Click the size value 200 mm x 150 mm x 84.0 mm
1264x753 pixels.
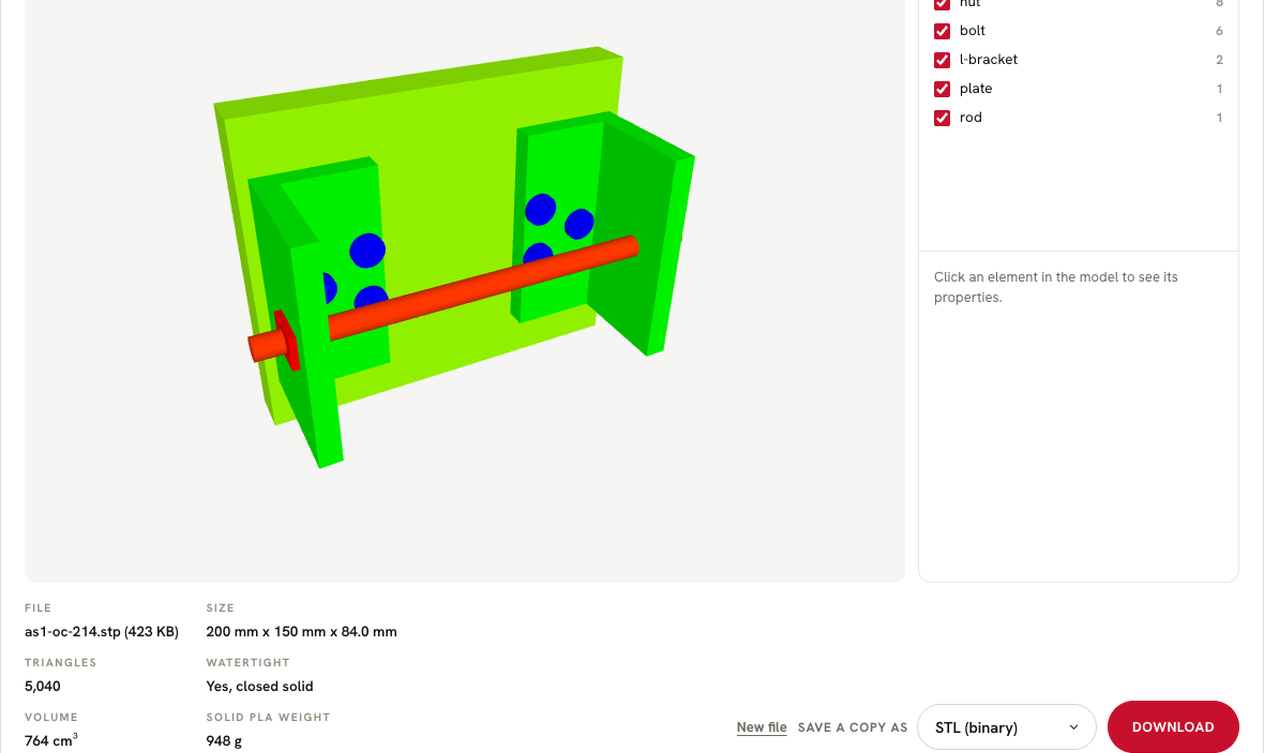coord(301,632)
